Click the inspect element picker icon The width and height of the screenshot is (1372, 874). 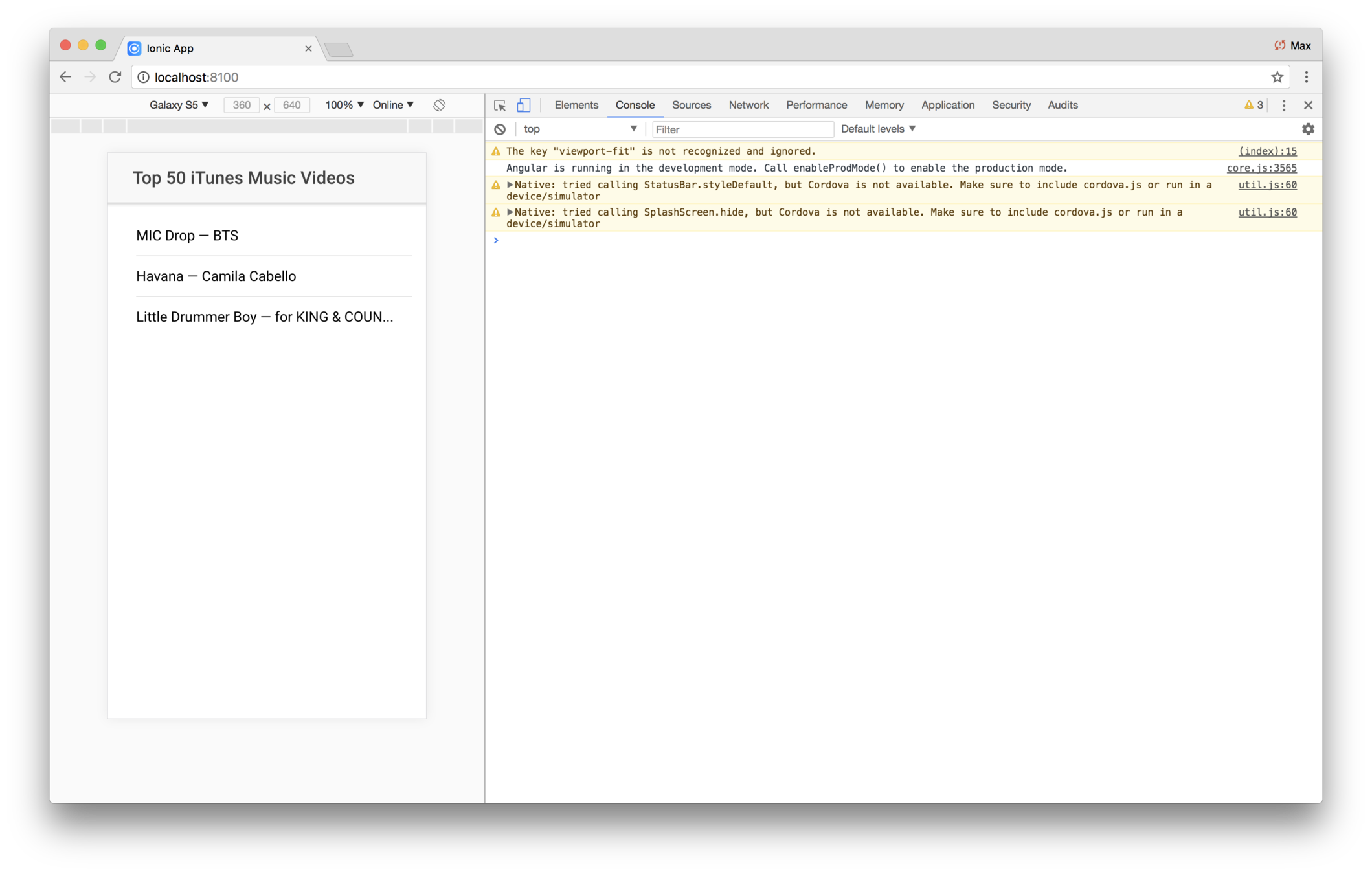pos(499,106)
